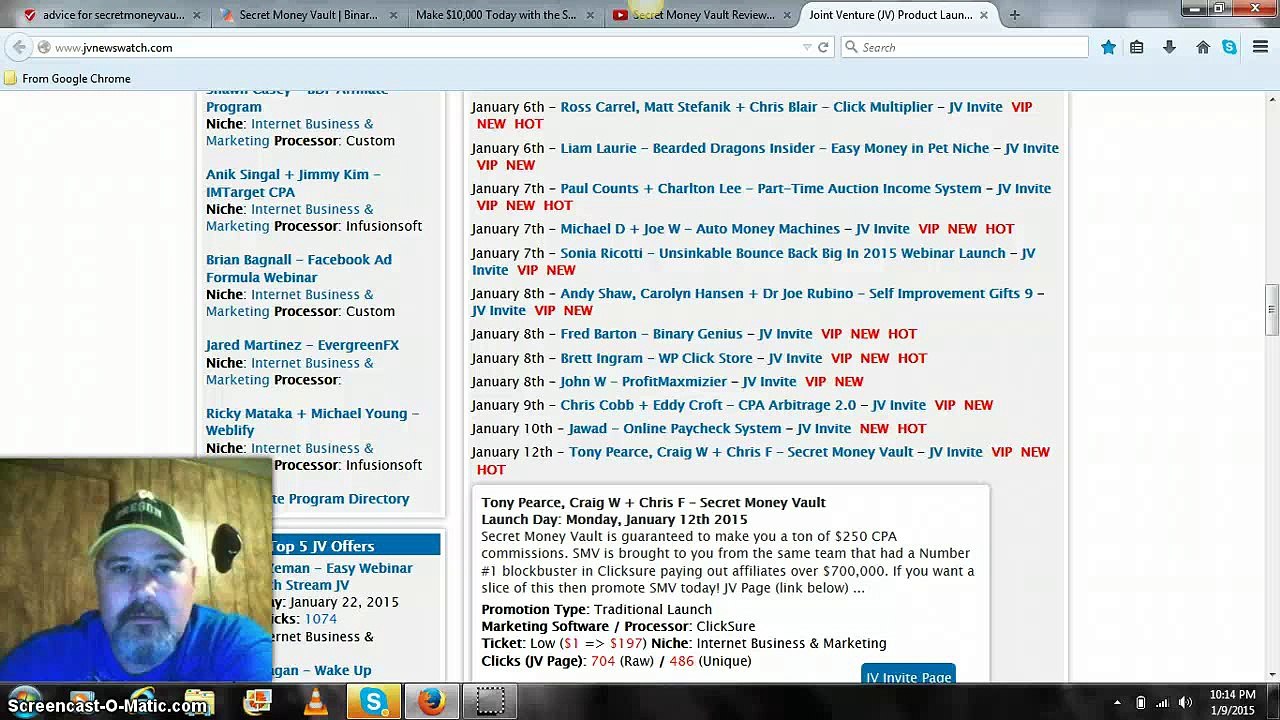Go back with the browser back arrow

(x=19, y=47)
